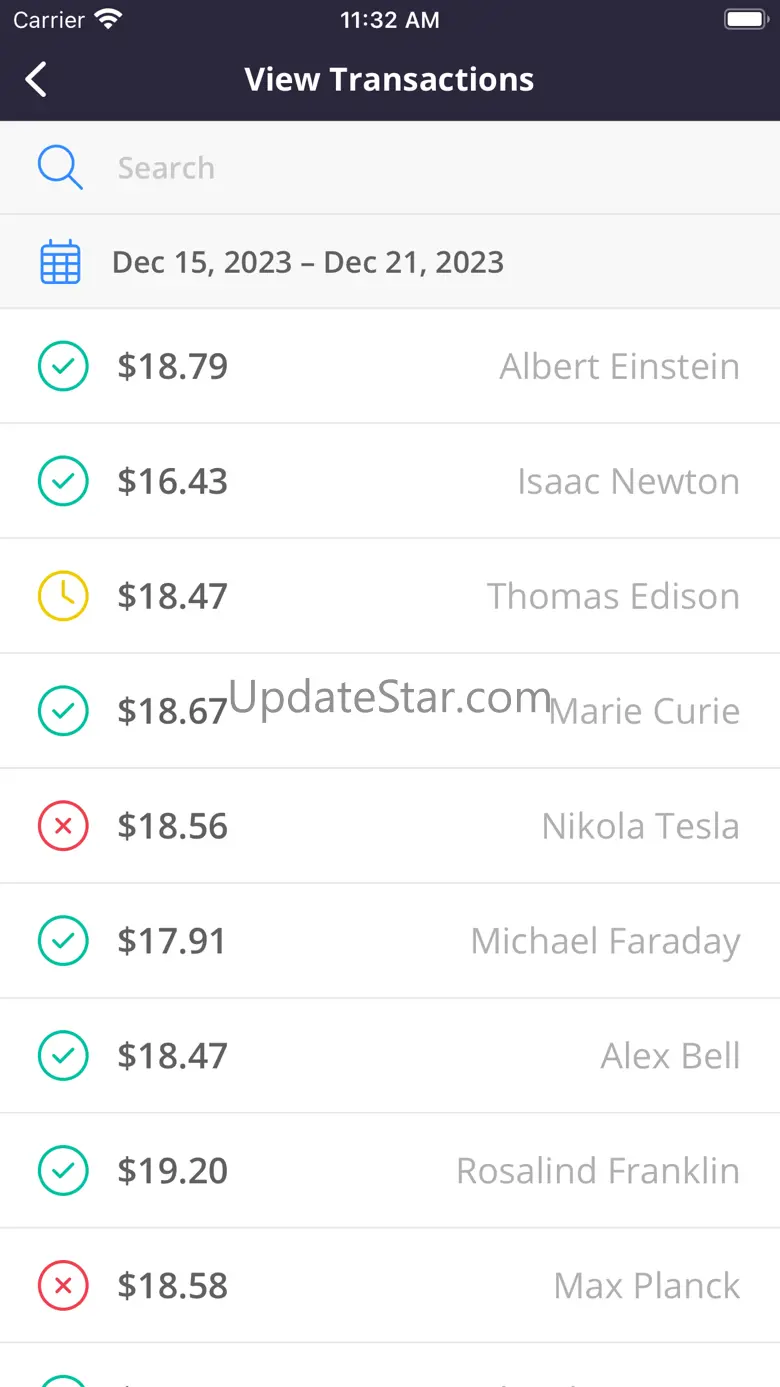The height and width of the screenshot is (1387, 780).
Task: Tap the magnifying glass search icon
Action: tap(60, 167)
